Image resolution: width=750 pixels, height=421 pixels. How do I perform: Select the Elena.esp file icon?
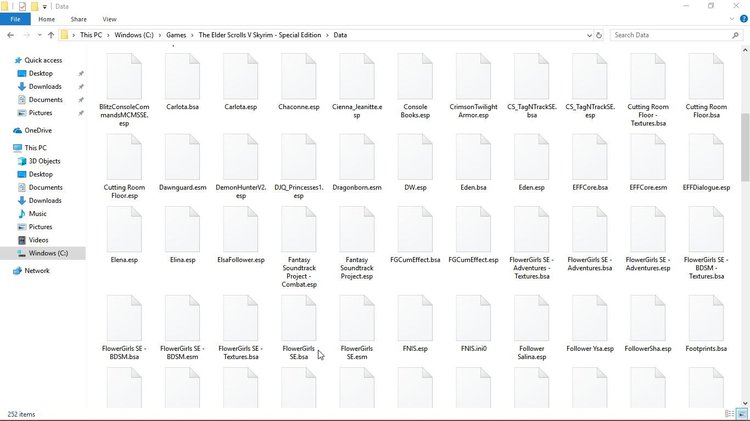tap(124, 230)
